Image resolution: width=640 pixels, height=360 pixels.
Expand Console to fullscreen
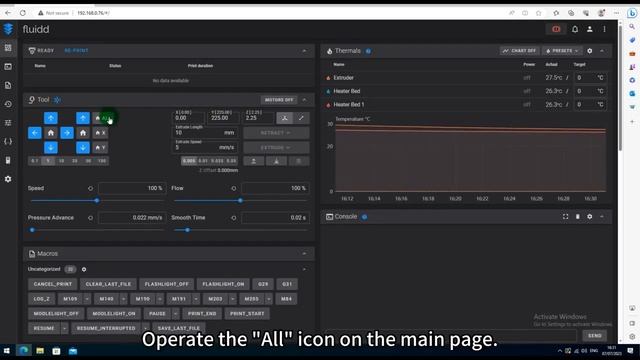[x=565, y=216]
